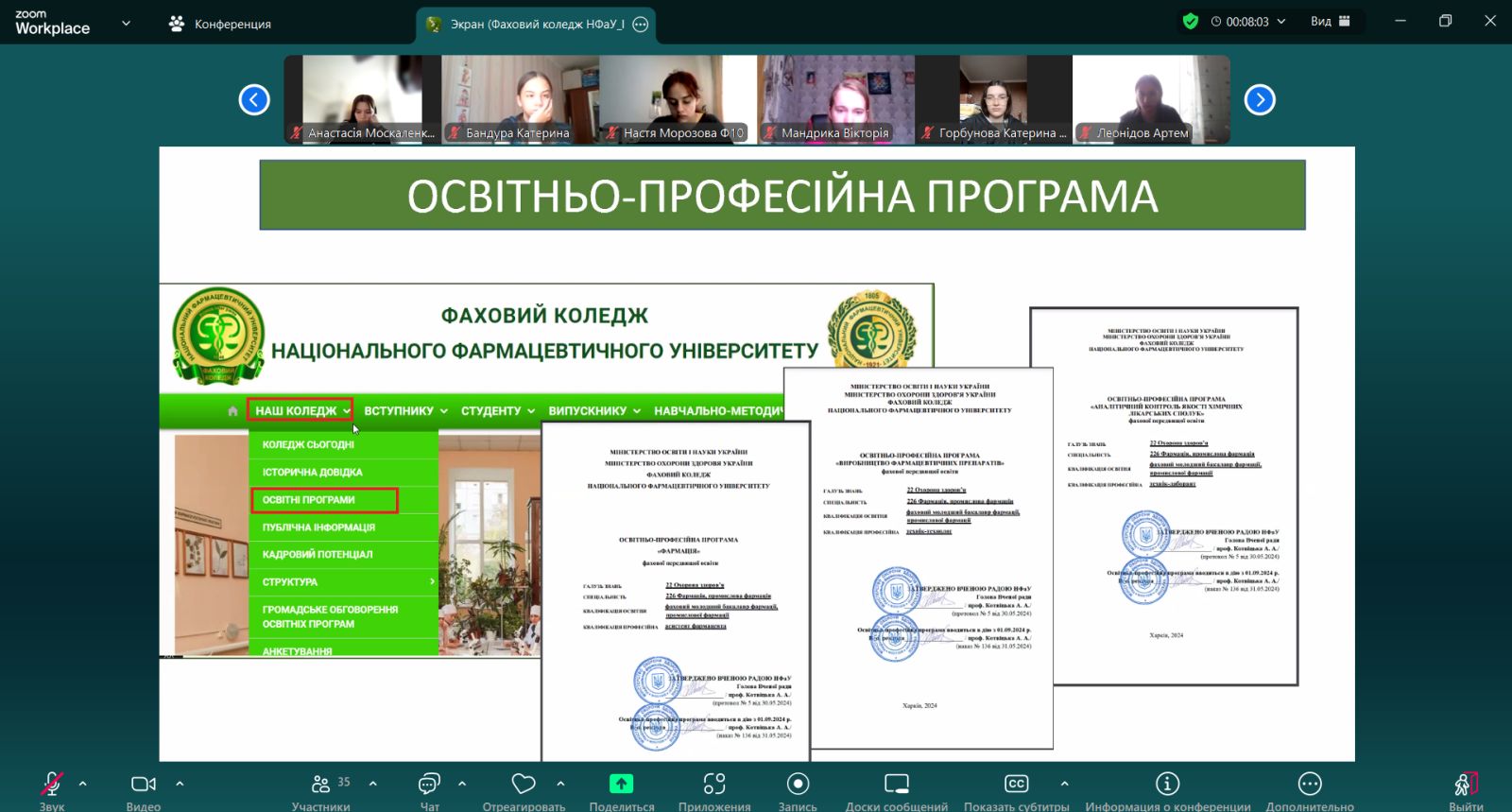Expand subtitles options arrow
Viewport: 1512px width, 812px height.
click(x=1065, y=784)
